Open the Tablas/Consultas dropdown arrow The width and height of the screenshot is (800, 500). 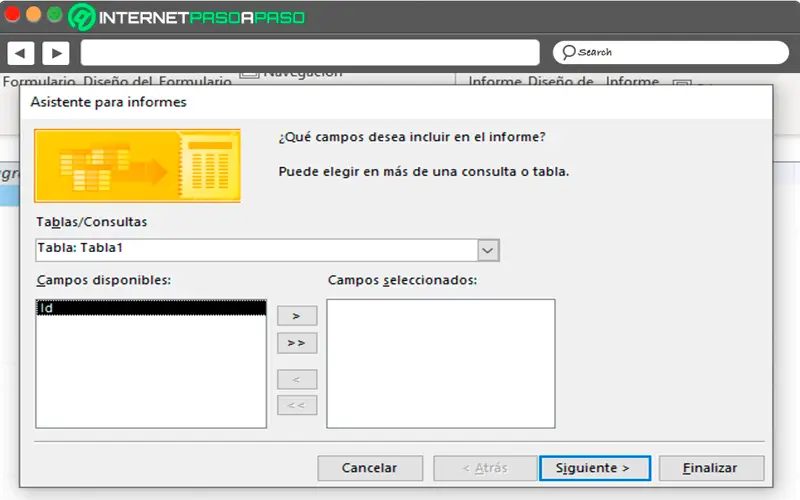tap(488, 251)
